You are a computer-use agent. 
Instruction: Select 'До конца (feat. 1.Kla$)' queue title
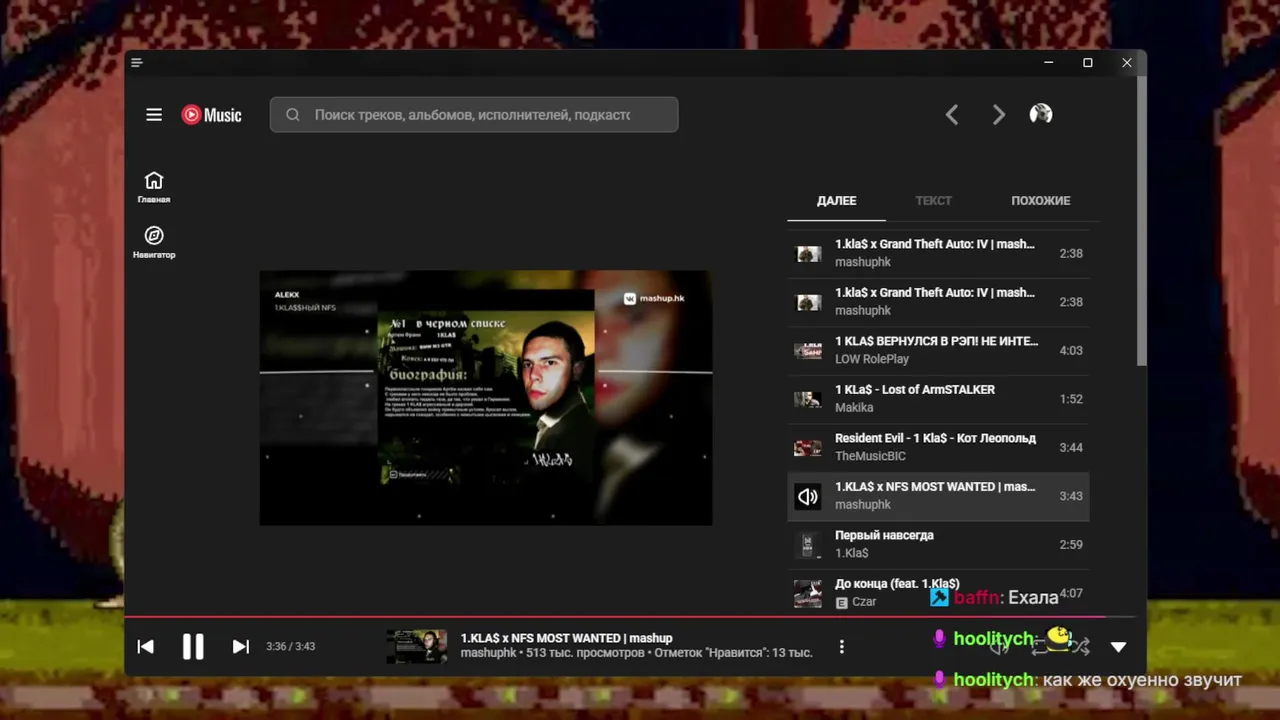(x=897, y=584)
